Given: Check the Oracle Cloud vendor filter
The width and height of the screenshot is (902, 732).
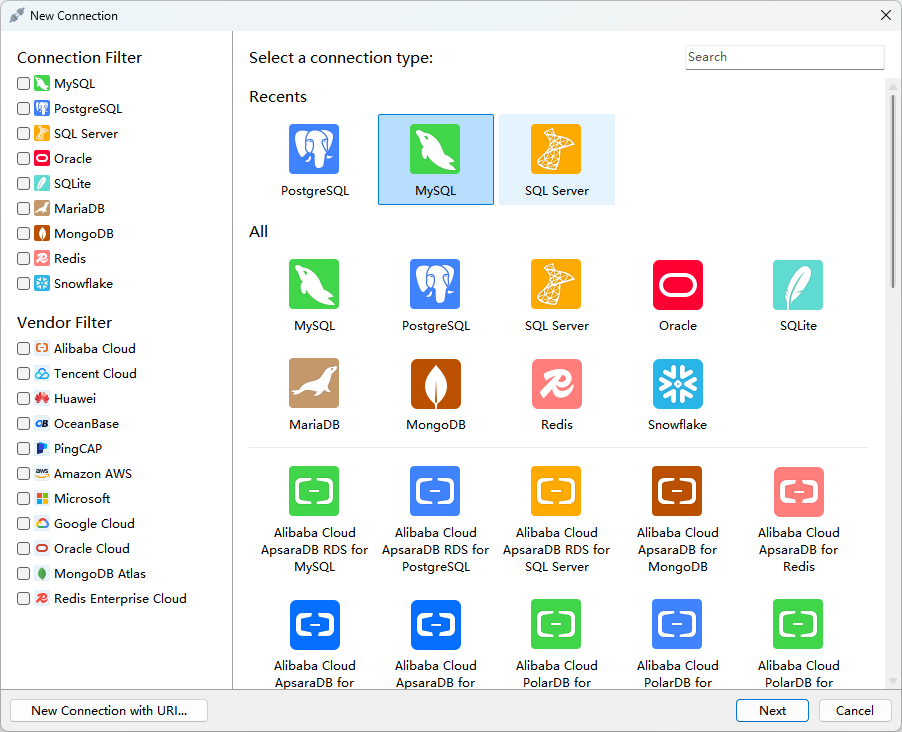Looking at the screenshot, I should 24,548.
